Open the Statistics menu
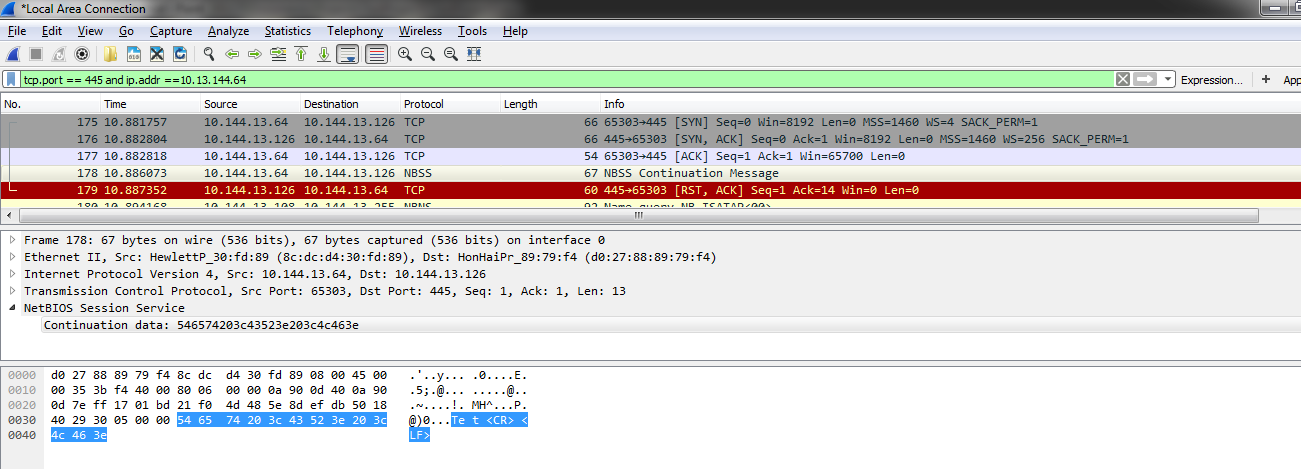The image size is (1301, 469). [x=287, y=31]
